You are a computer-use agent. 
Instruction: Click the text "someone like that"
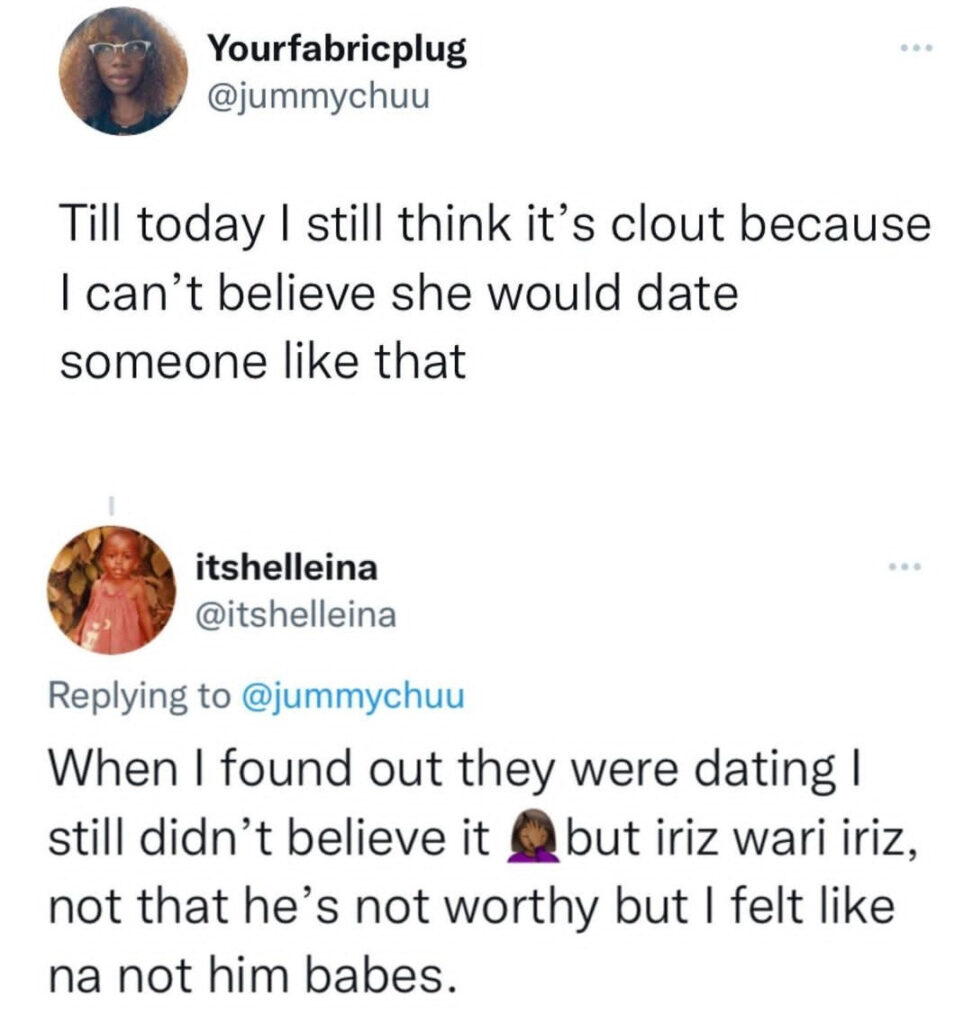(263, 361)
